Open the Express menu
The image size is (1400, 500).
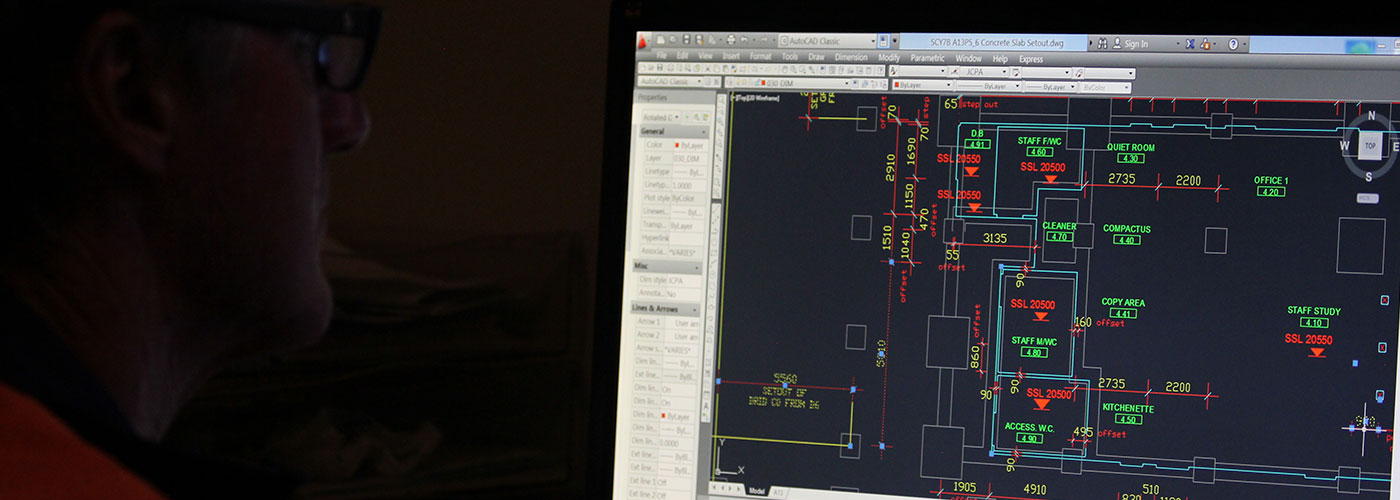point(1031,59)
